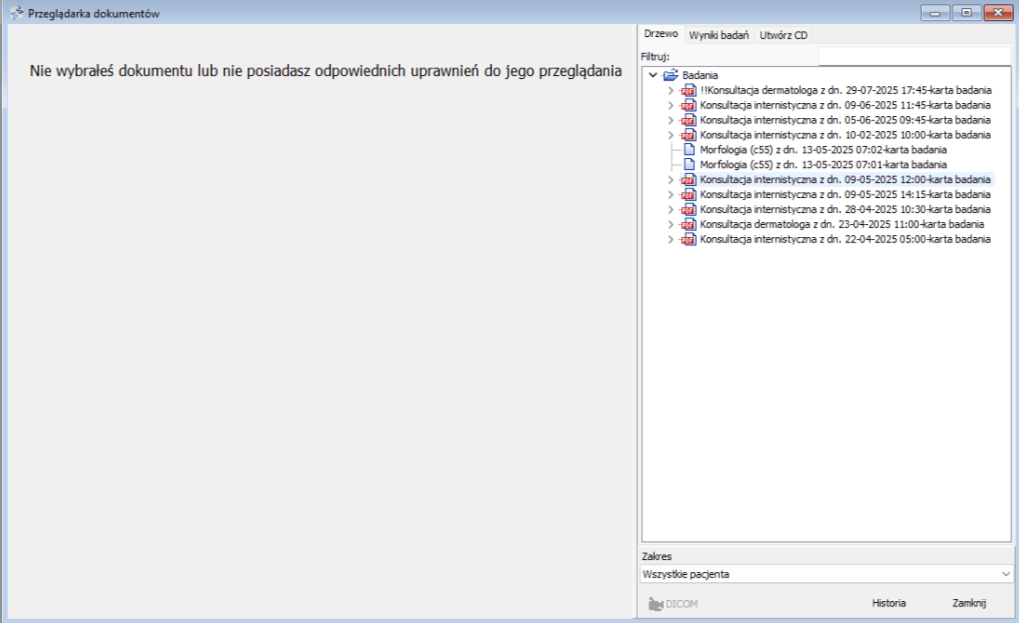
Task: Click document icon of Morfologia 07:02 entry
Action: [x=688, y=150]
